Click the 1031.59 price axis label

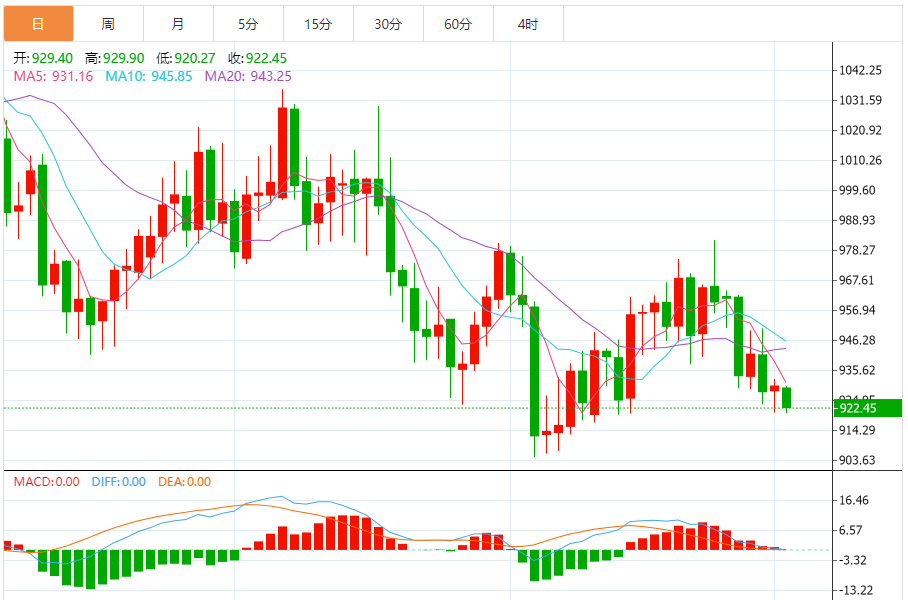(x=861, y=101)
